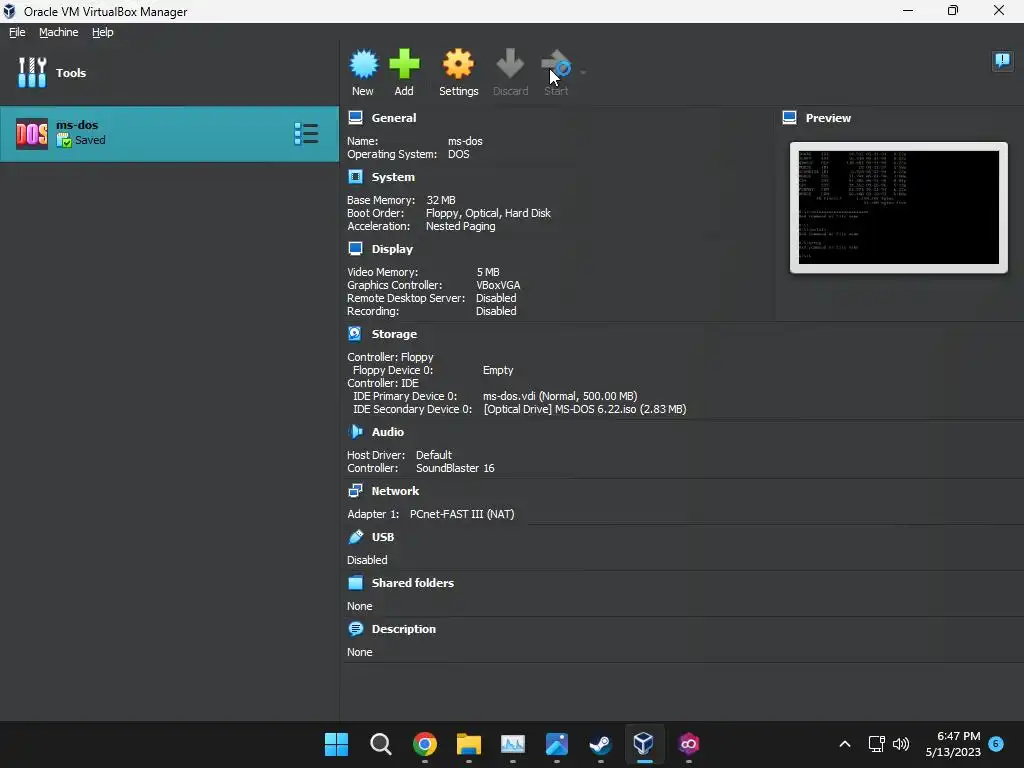Screen dimensions: 1024x768
Task: Open the Network settings heading link
Action: click(395, 490)
